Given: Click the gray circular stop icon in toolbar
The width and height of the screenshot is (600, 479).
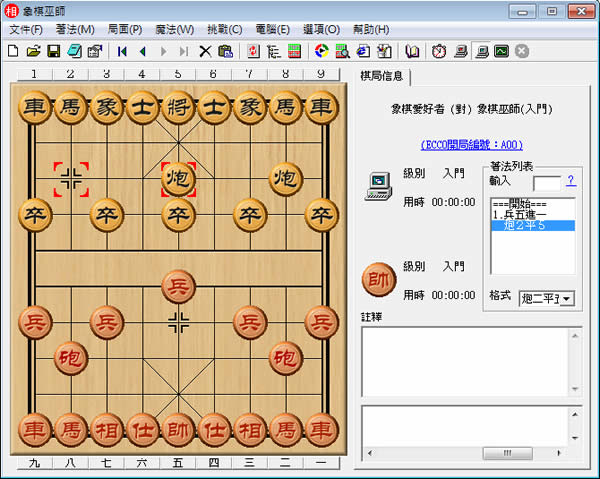Looking at the screenshot, I should pos(522,50).
